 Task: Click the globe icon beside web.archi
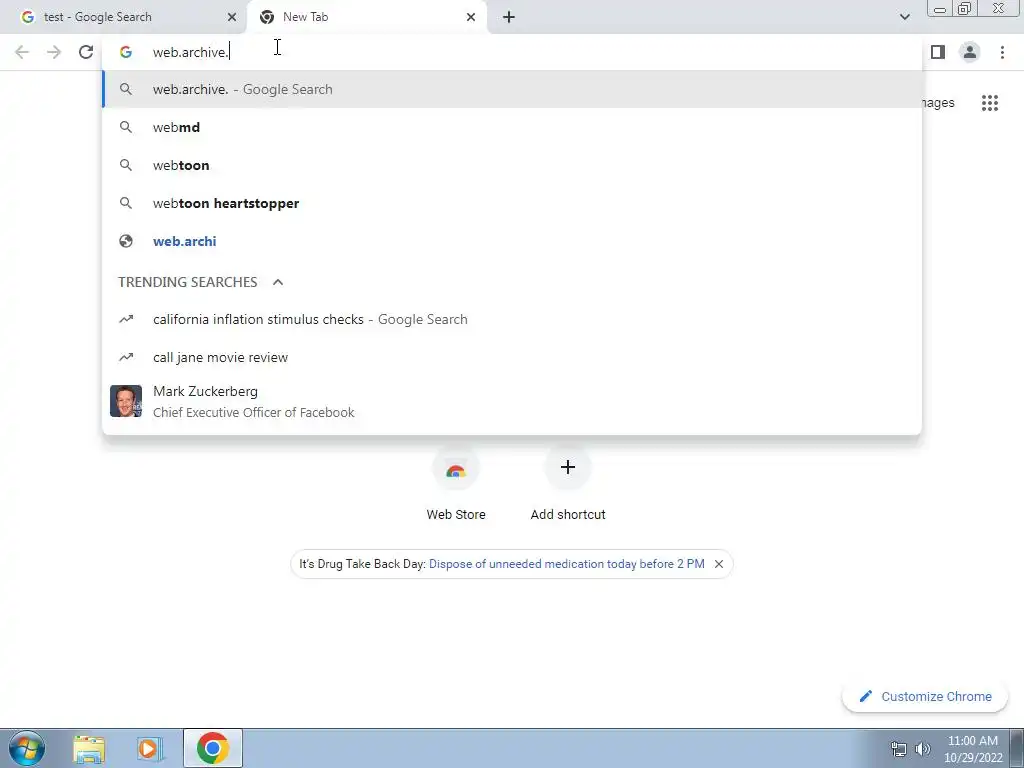tap(126, 241)
